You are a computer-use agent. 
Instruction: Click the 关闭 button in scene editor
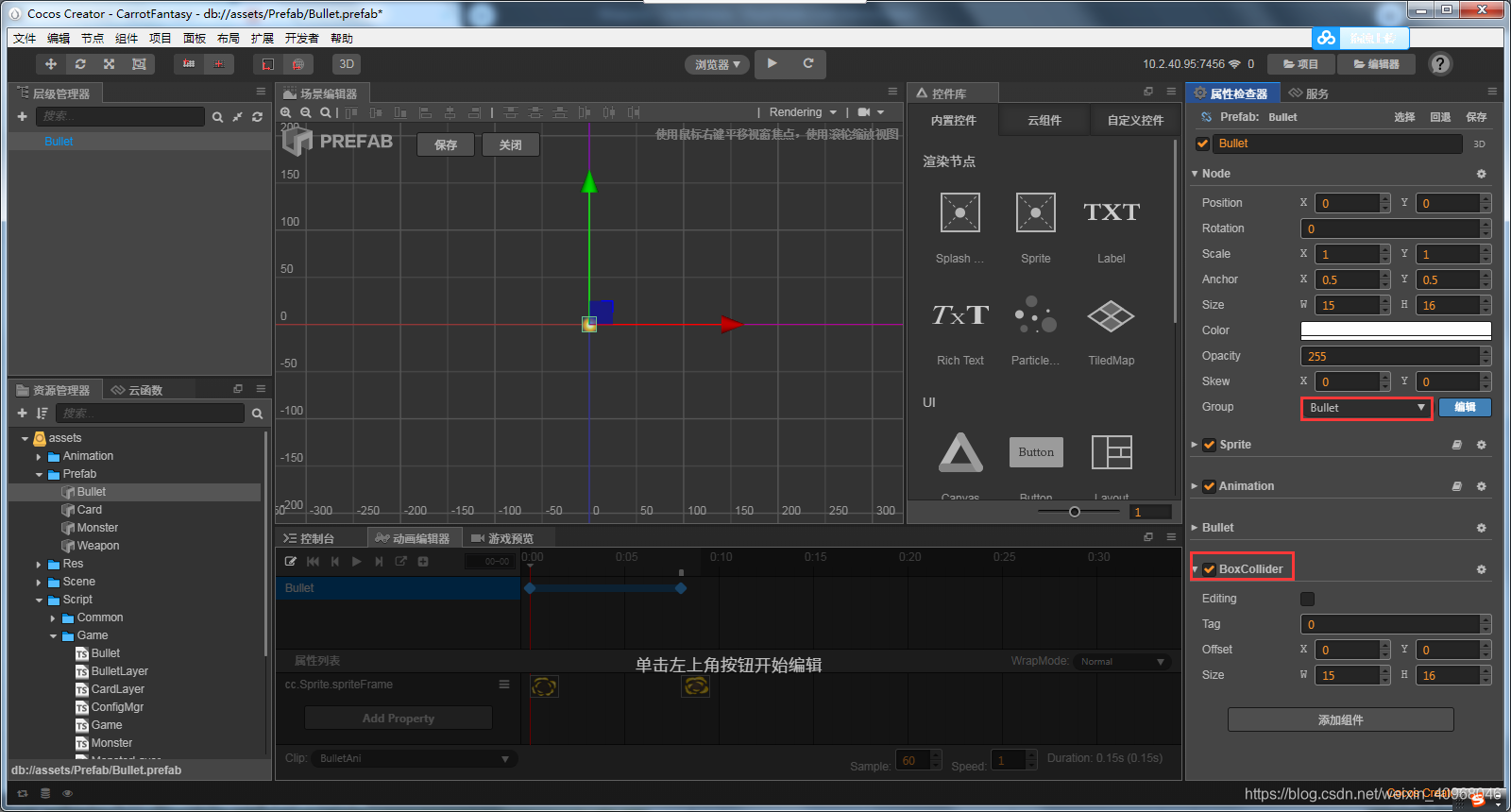click(x=511, y=144)
